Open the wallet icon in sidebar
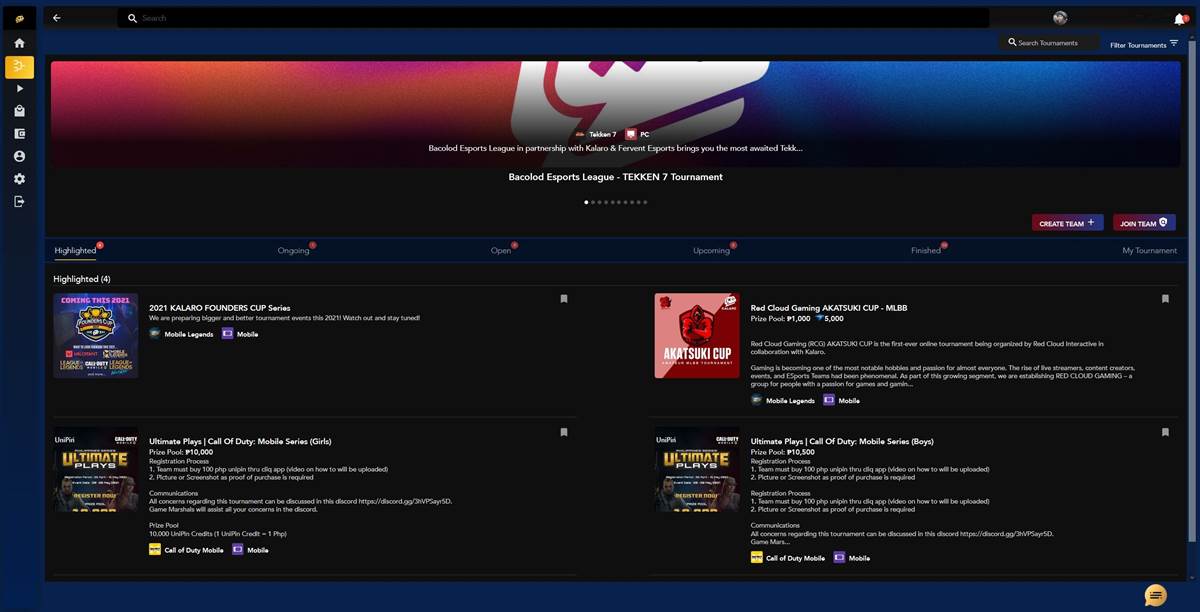The image size is (1200, 612). click(19, 134)
